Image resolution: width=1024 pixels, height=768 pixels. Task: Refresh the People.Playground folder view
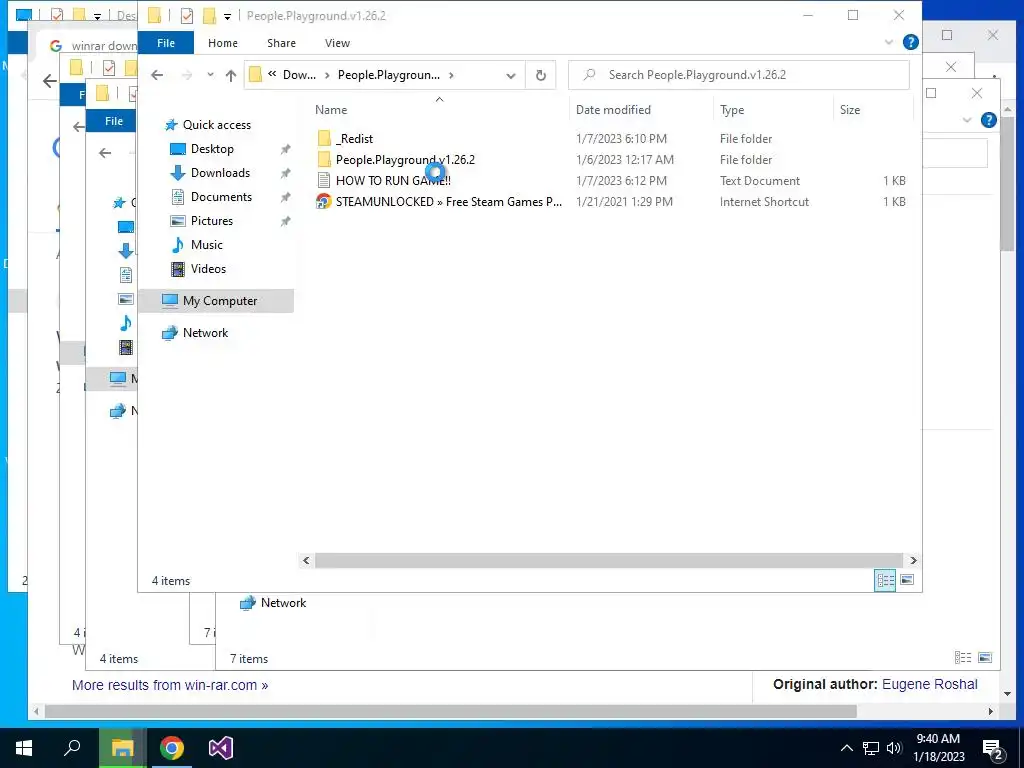541,75
